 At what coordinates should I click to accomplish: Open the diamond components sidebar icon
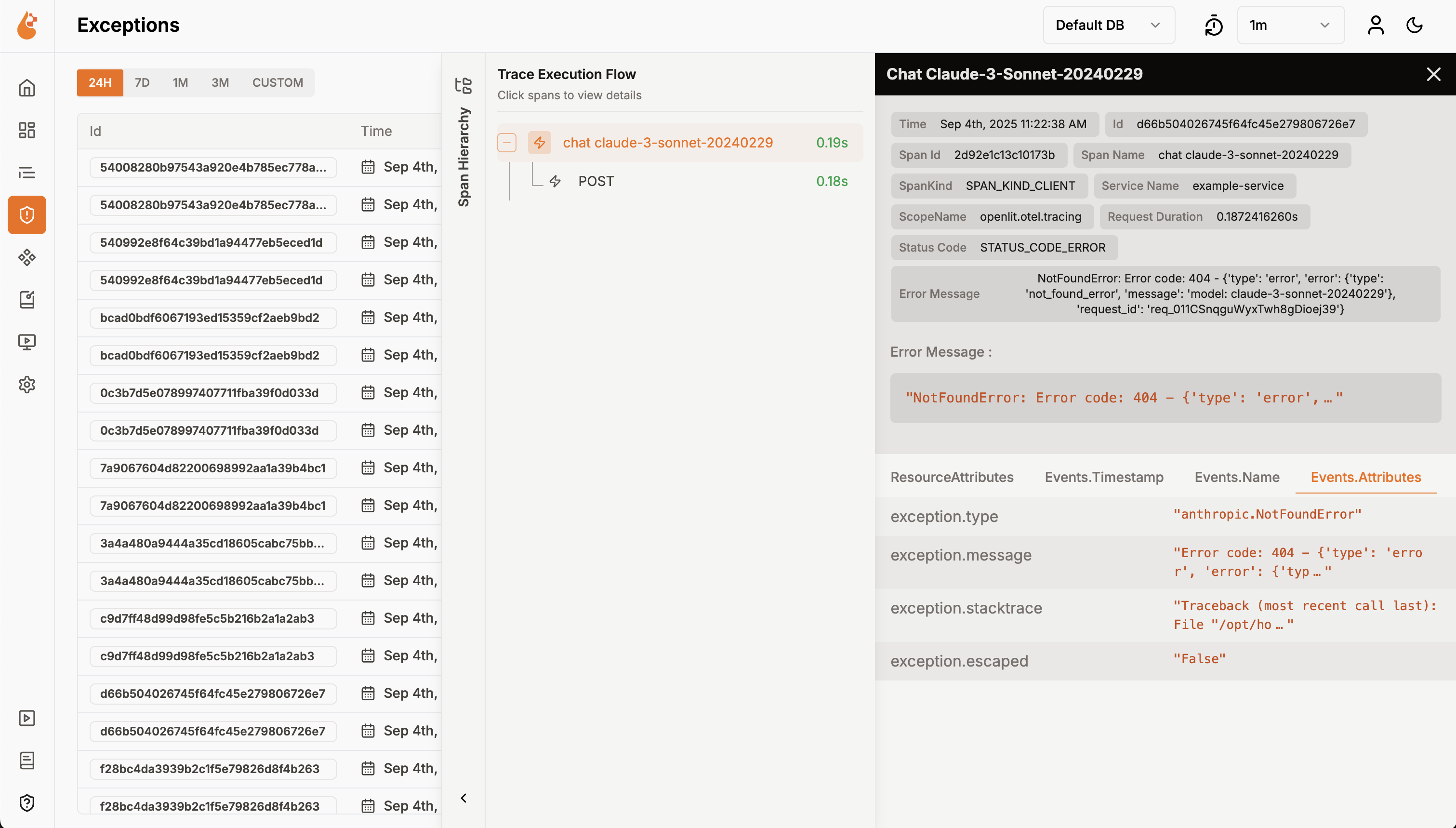[x=26, y=257]
